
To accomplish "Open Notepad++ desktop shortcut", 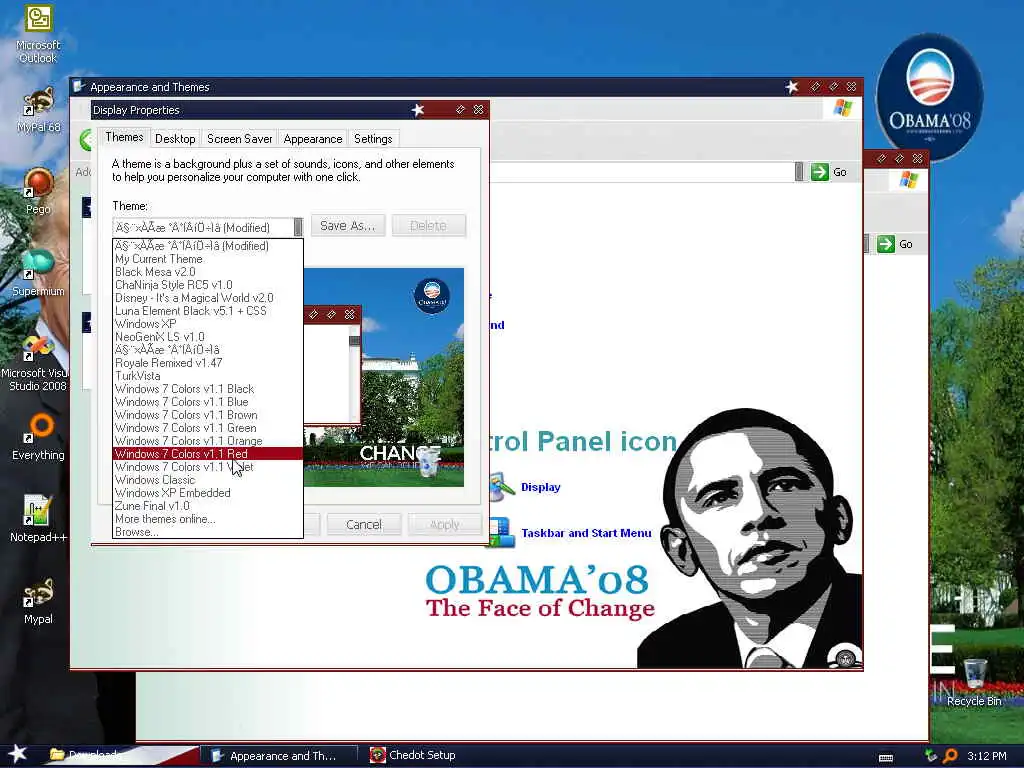I will [38, 519].
